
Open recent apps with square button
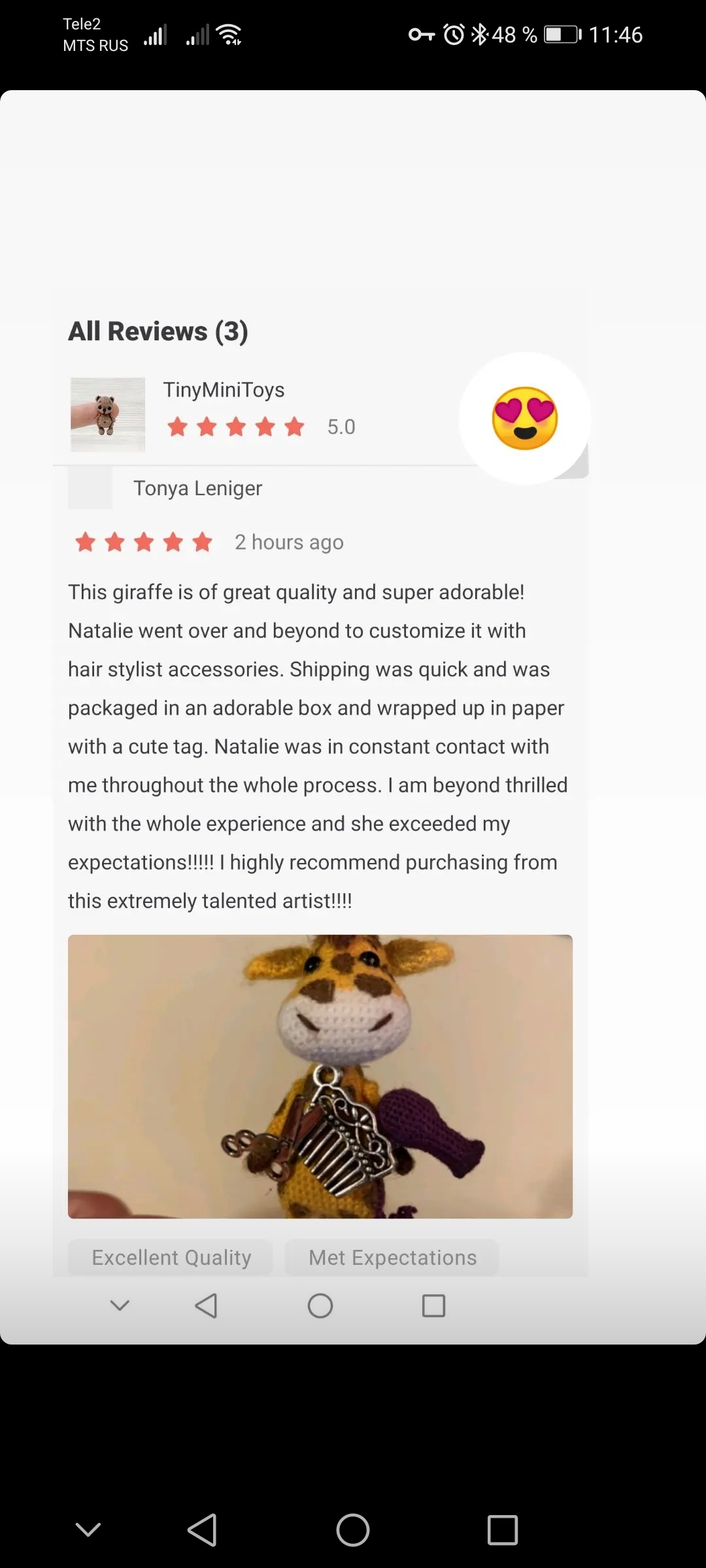coord(503,1529)
